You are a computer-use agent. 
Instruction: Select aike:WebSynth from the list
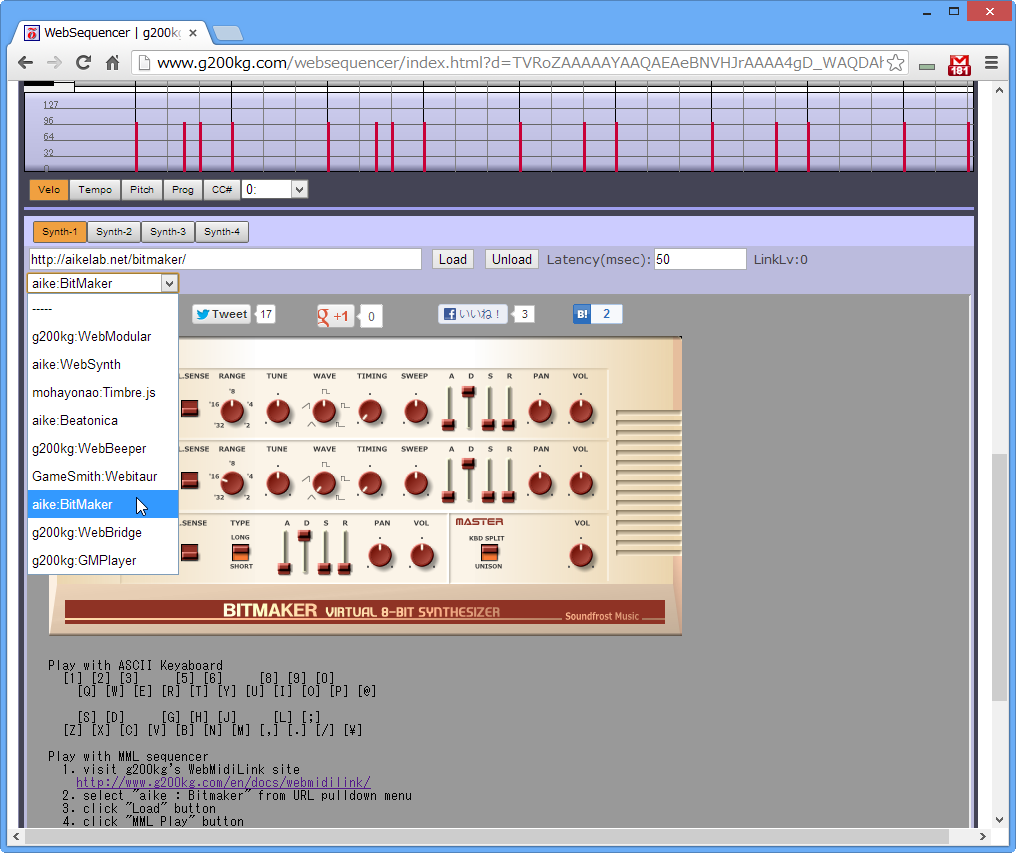pos(103,364)
